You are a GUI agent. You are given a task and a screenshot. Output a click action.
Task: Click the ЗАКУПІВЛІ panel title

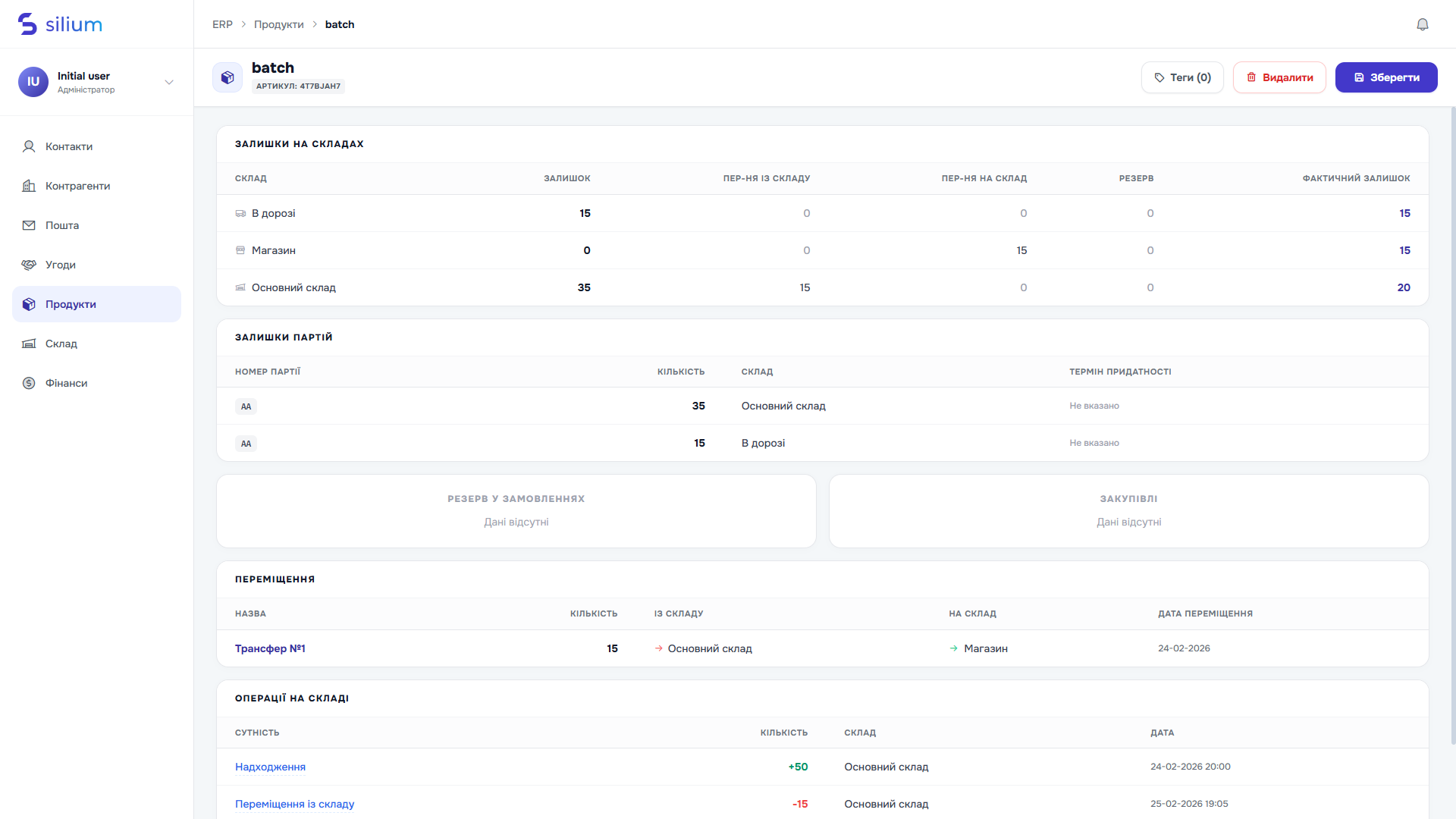coord(1128,499)
